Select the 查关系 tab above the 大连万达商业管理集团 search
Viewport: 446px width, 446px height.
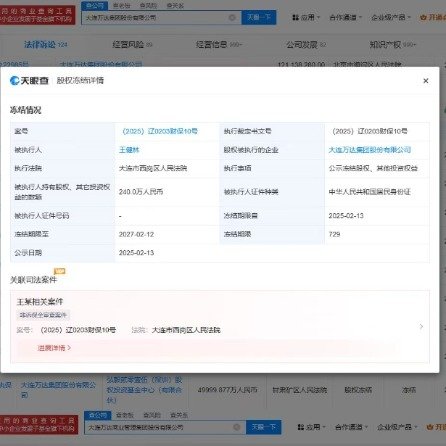[x=179, y=415]
